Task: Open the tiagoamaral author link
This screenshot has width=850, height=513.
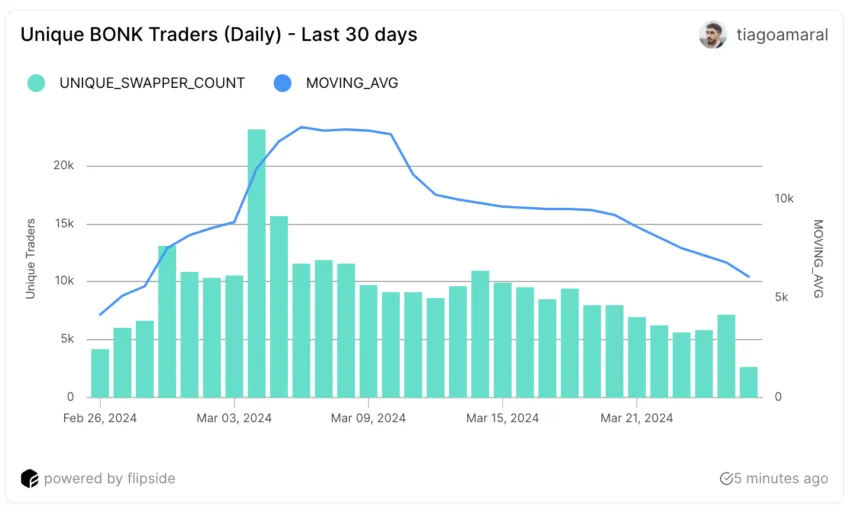Action: point(782,35)
